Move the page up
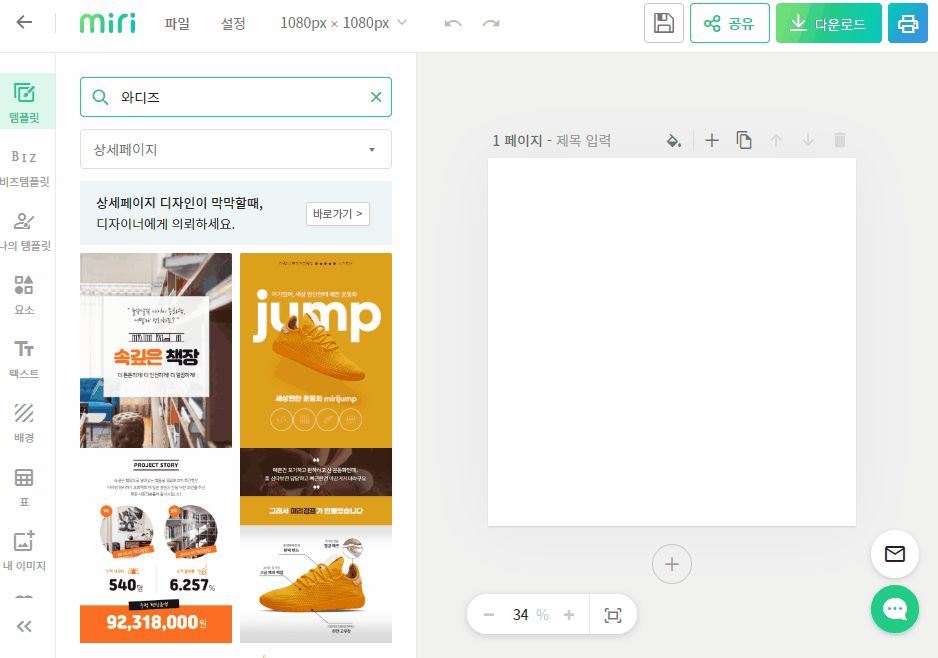This screenshot has width=938, height=658. 776,141
